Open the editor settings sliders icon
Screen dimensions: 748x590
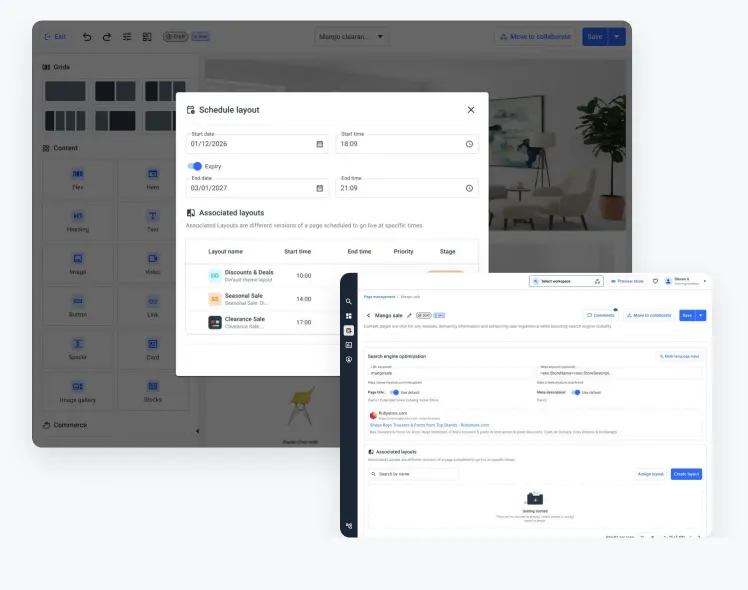(127, 37)
